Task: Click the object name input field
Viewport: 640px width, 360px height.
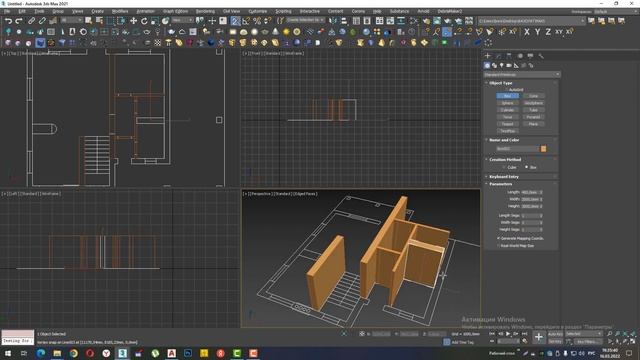Action: click(518, 149)
